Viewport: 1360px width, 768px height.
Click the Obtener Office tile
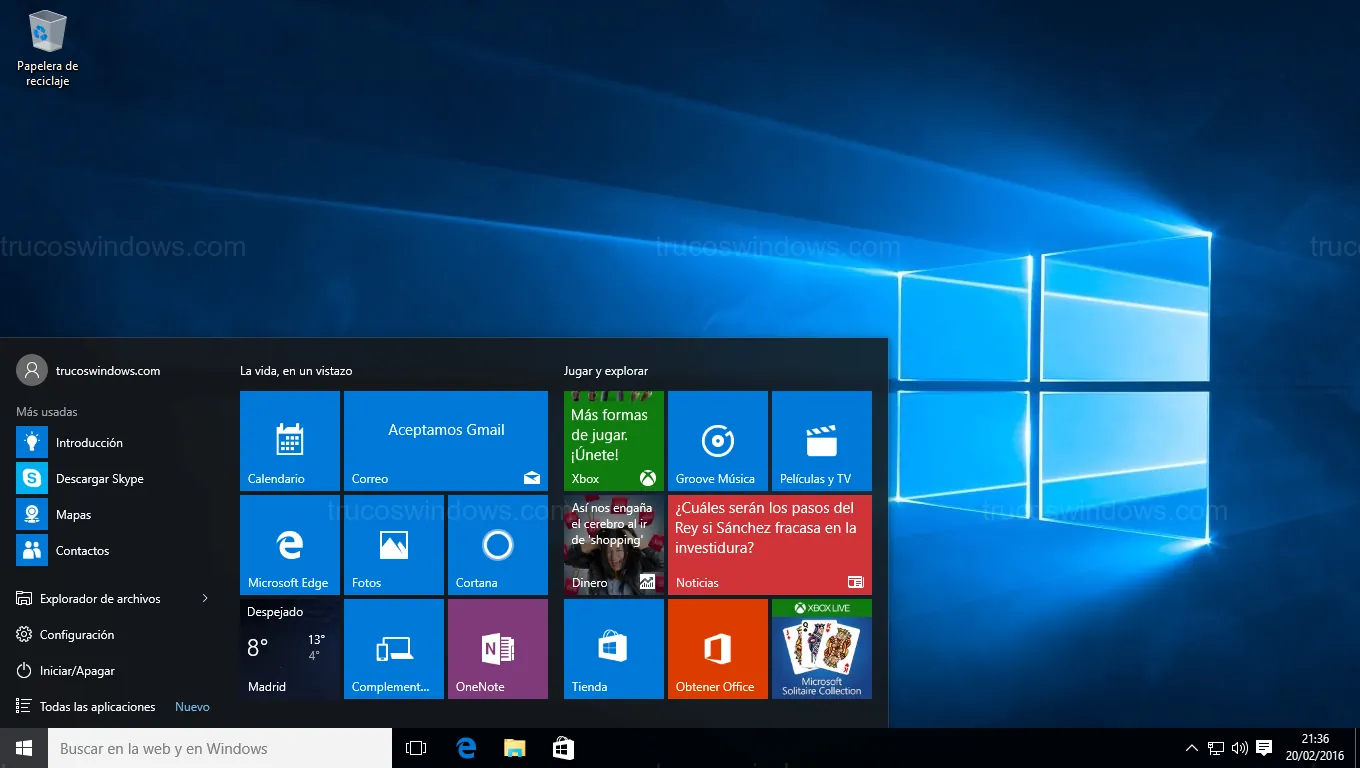pos(717,649)
